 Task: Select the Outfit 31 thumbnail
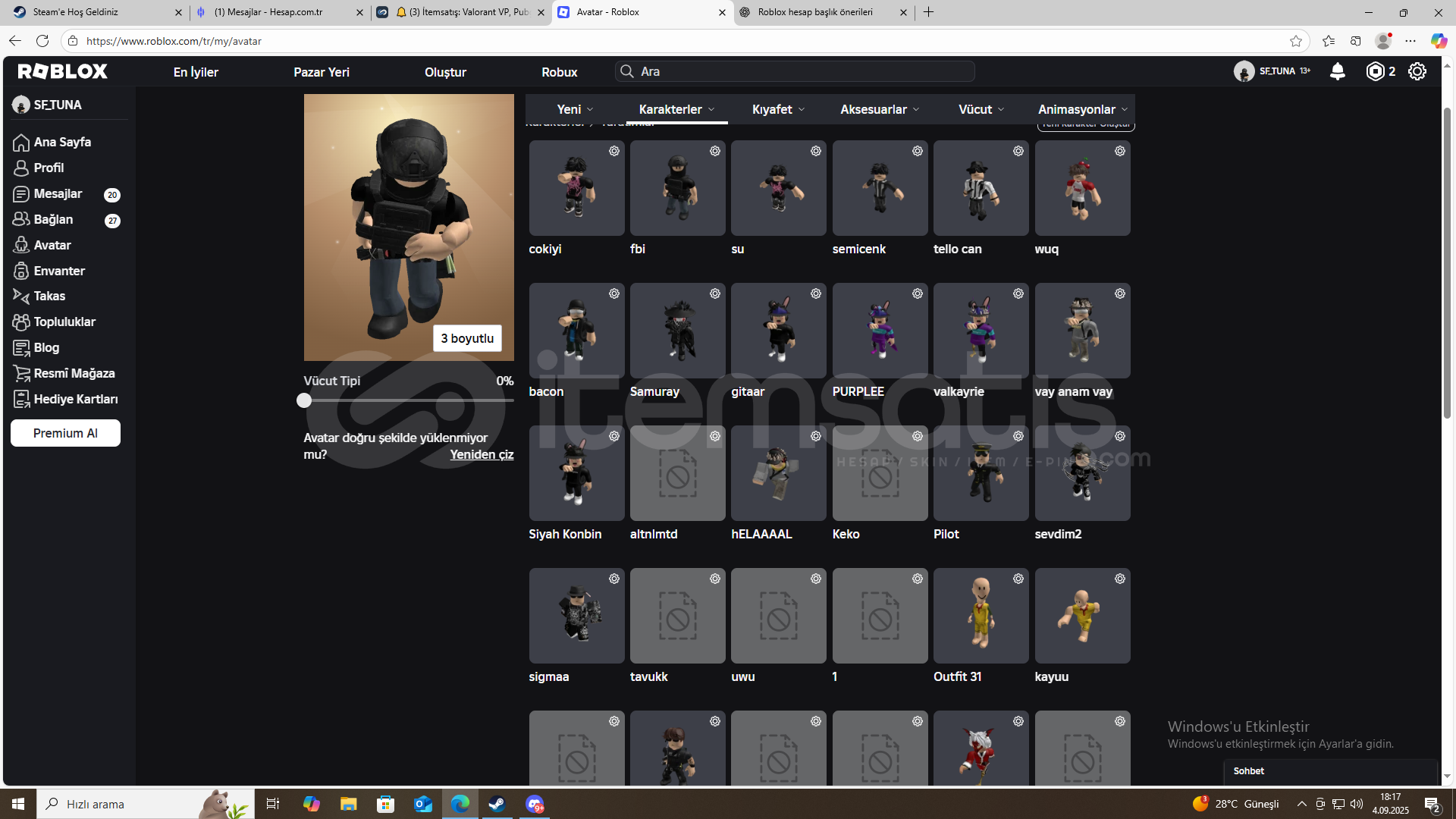pos(981,616)
